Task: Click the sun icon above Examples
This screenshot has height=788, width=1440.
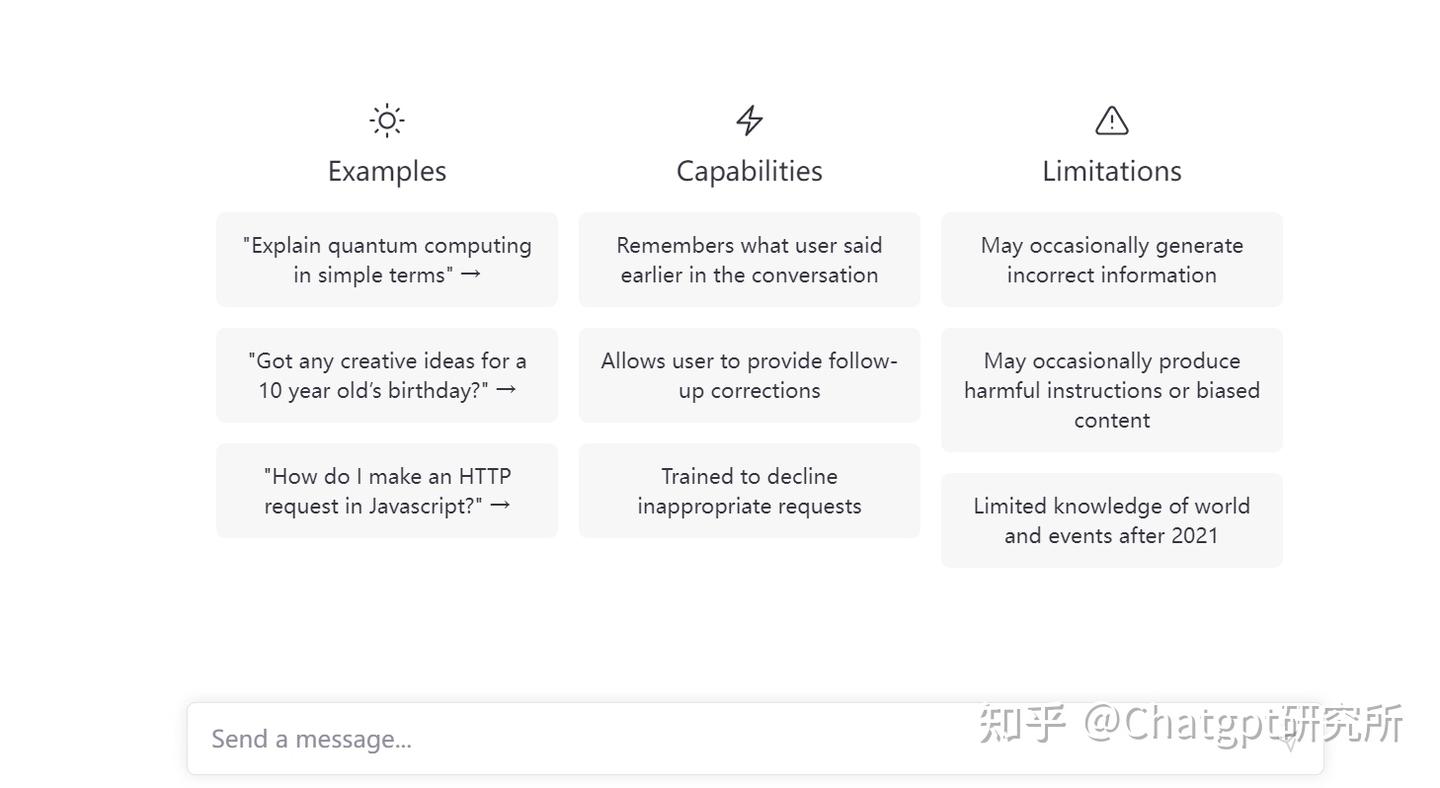Action: (x=387, y=121)
